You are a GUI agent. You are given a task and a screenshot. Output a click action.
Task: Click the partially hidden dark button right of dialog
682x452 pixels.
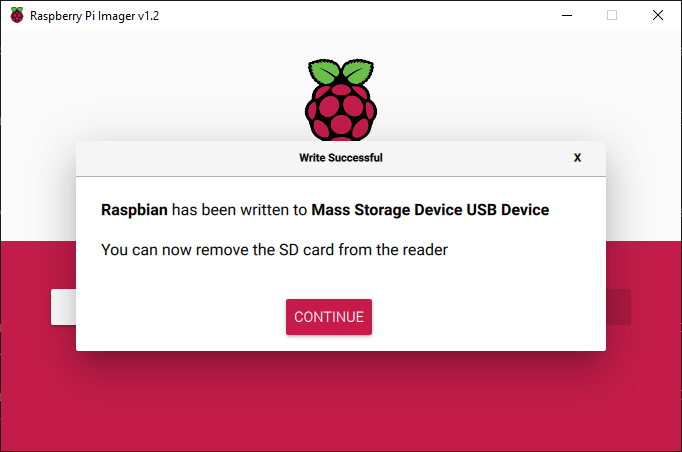(x=618, y=307)
